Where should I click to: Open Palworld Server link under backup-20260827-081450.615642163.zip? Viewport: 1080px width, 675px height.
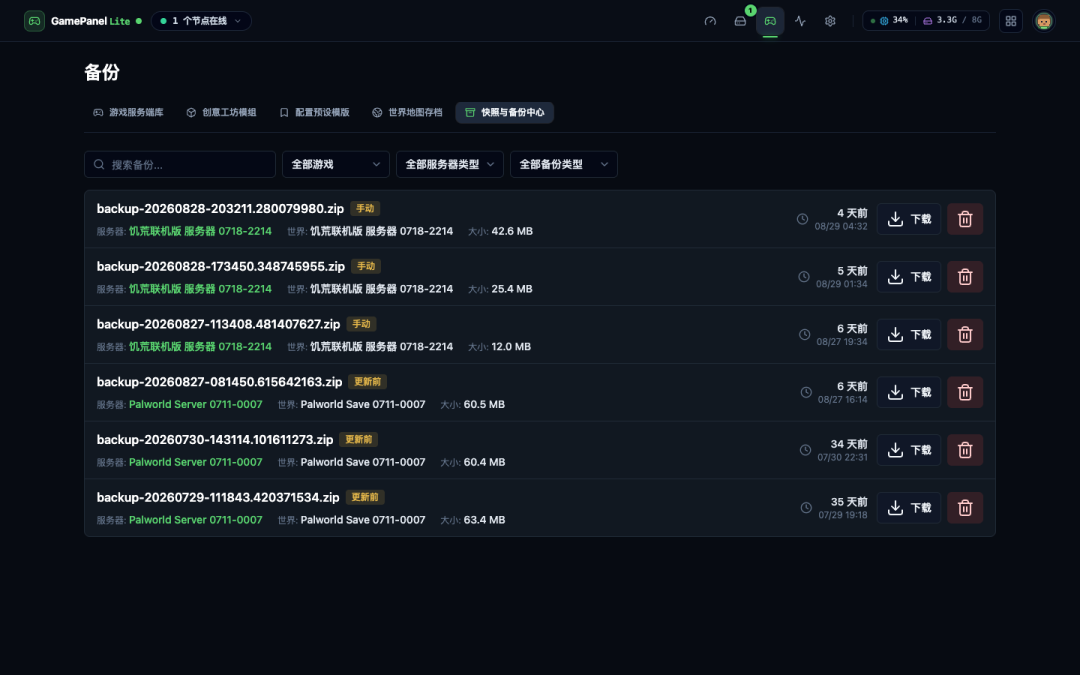tap(196, 405)
